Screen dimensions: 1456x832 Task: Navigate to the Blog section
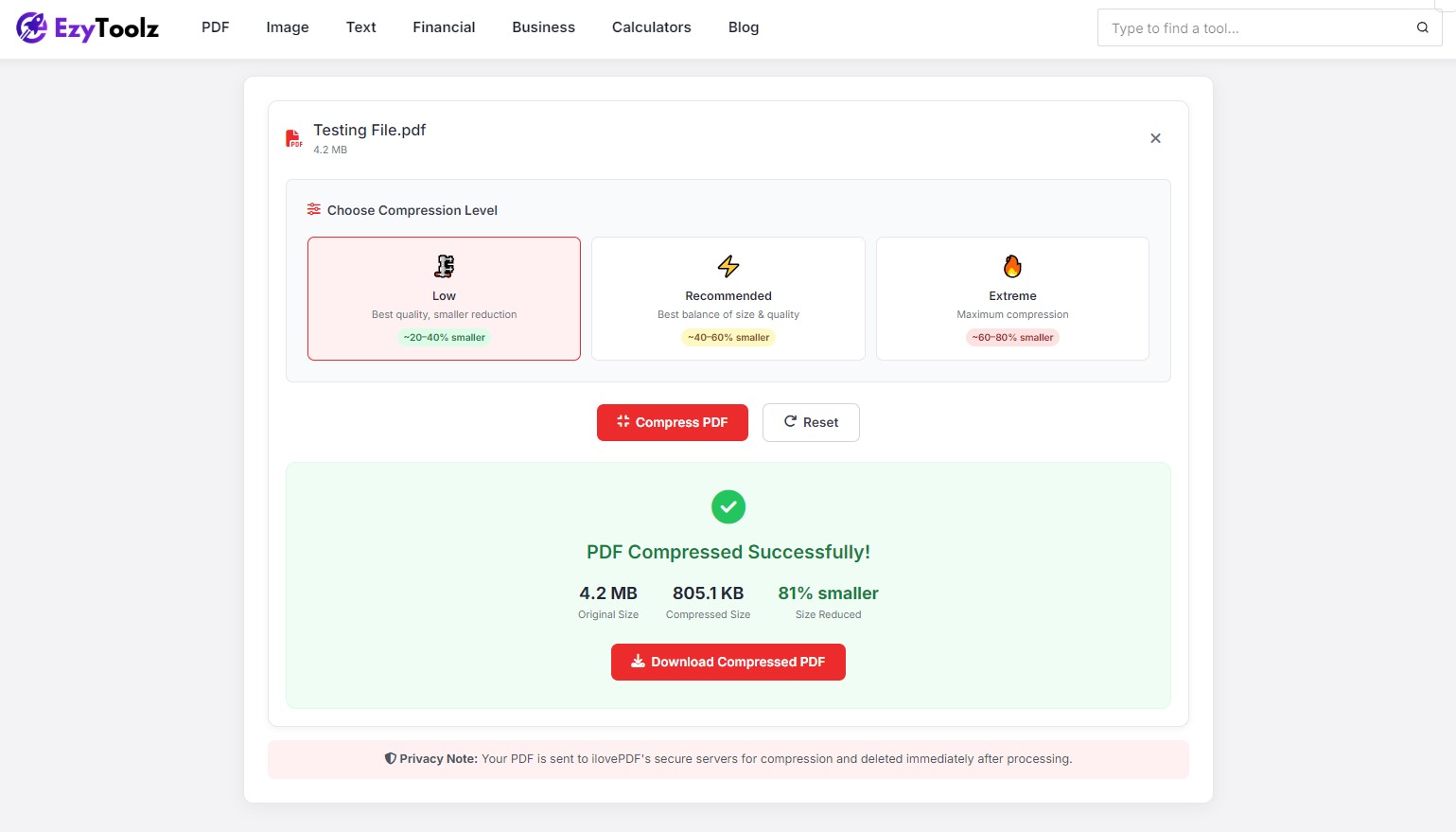[x=743, y=27]
